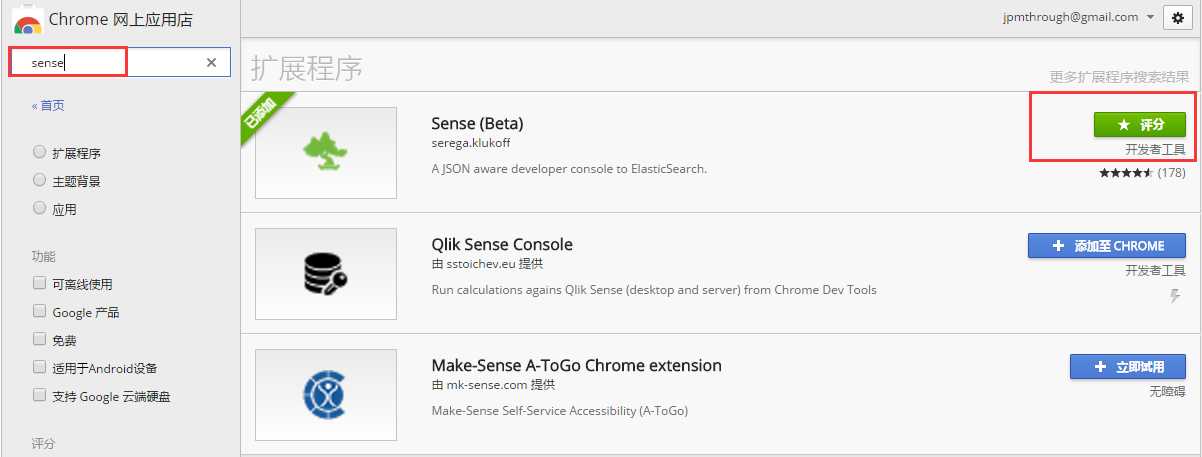This screenshot has height=457, width=1202.
Task: Click the star rating for Sense (Beta)
Action: coord(1127,173)
